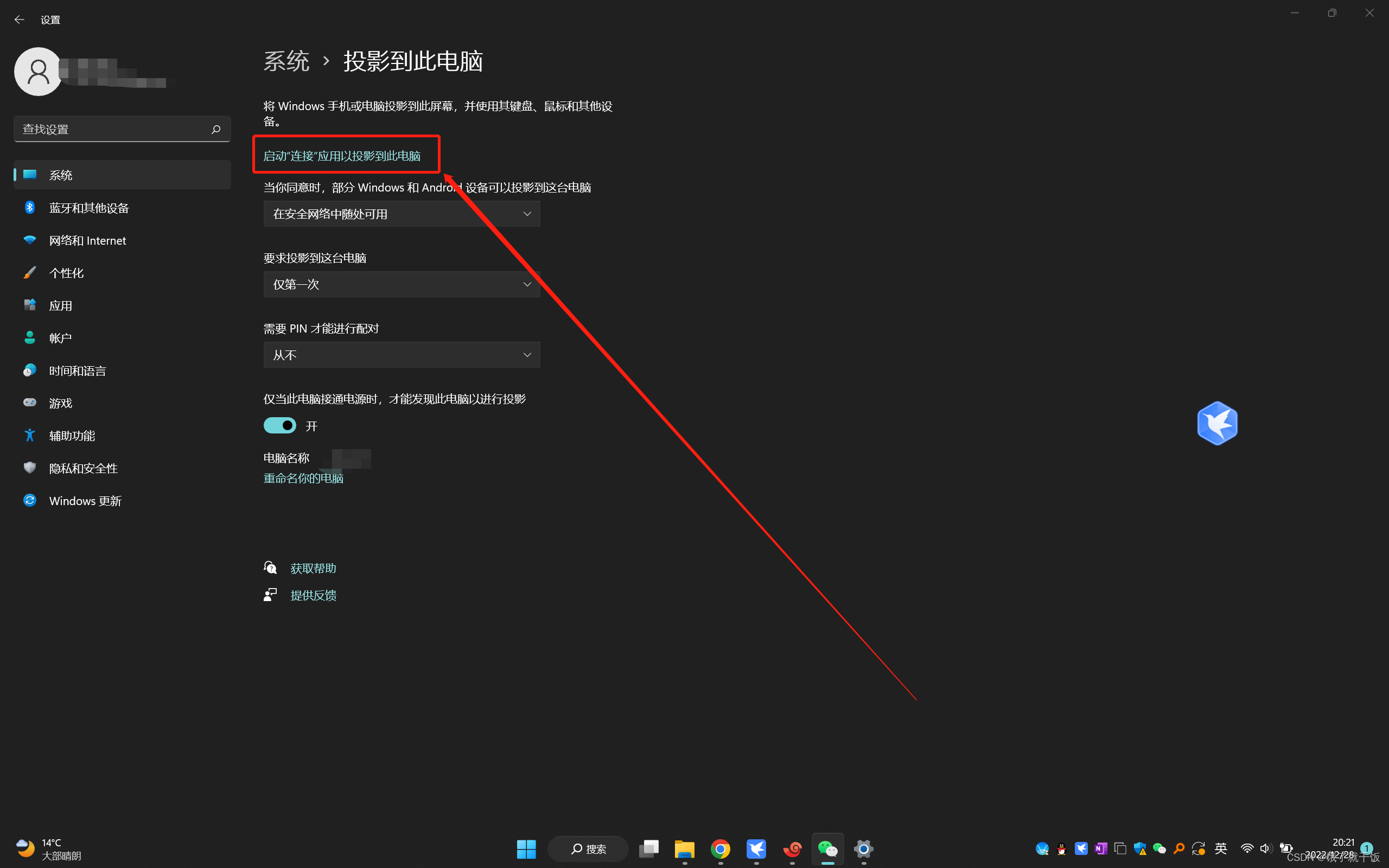Toggle the power-only discovery switch

coord(279,426)
